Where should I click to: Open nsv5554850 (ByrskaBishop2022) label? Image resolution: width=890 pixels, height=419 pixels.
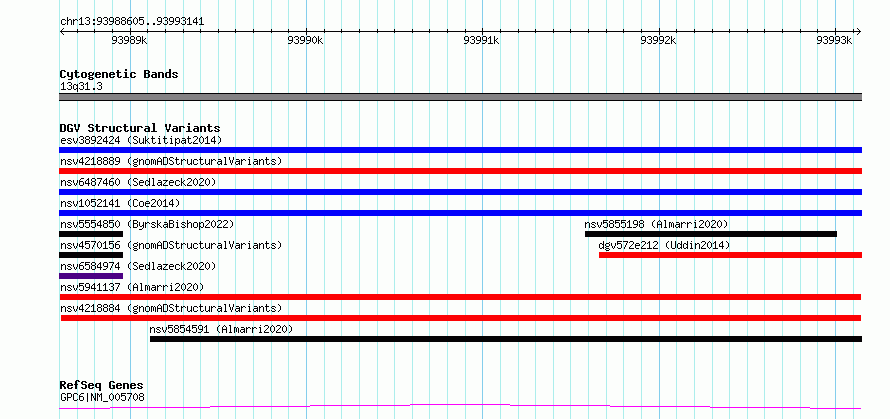[147, 224]
